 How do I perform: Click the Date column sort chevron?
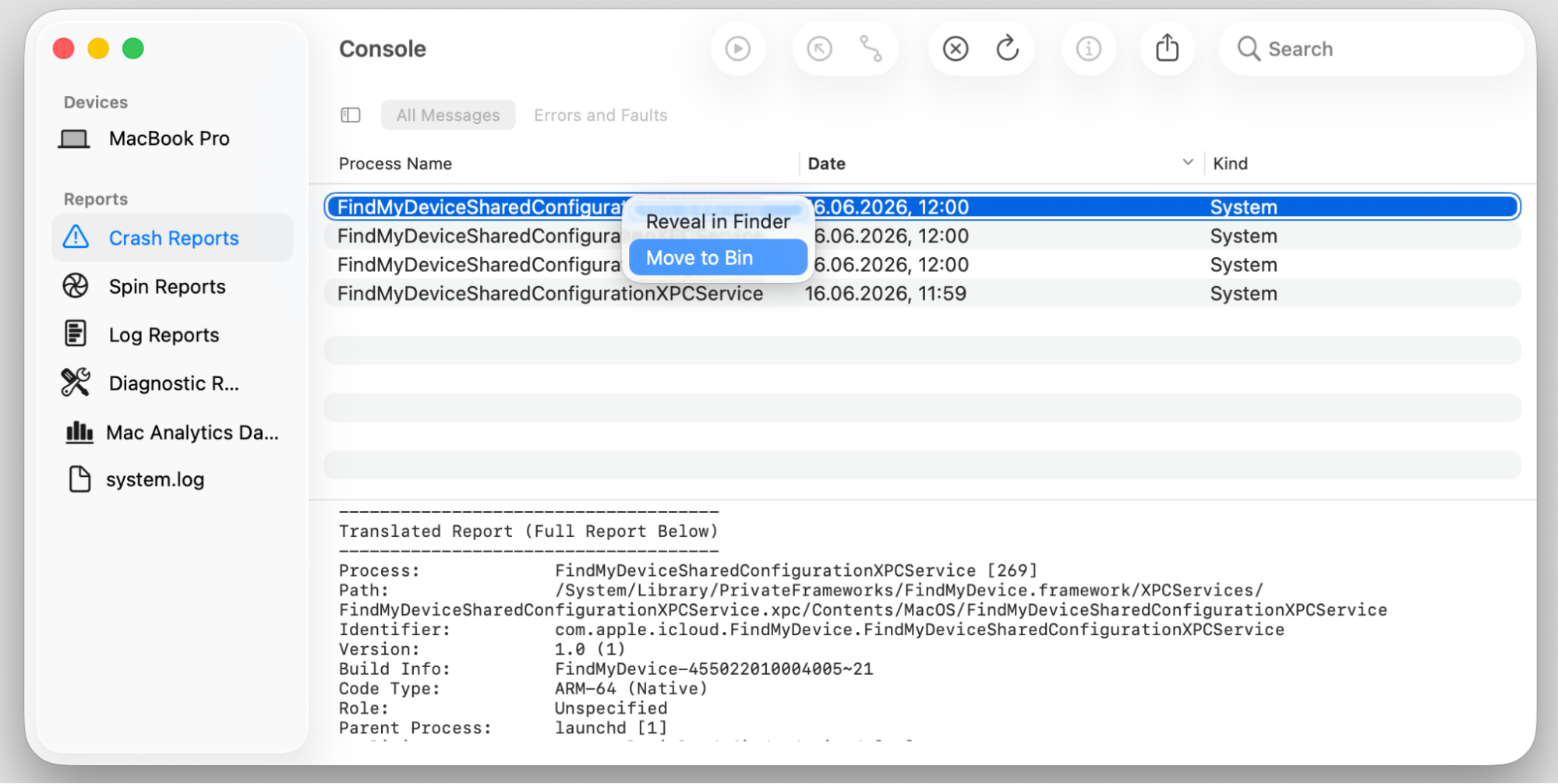pos(1187,162)
